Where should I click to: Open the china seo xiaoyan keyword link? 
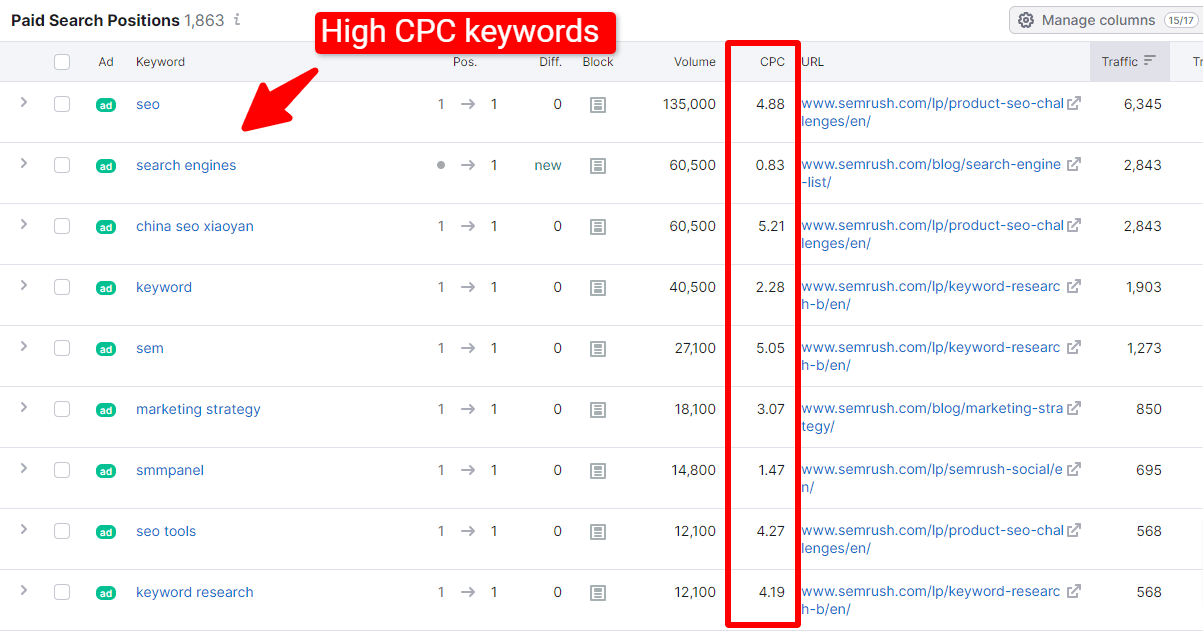pos(195,226)
